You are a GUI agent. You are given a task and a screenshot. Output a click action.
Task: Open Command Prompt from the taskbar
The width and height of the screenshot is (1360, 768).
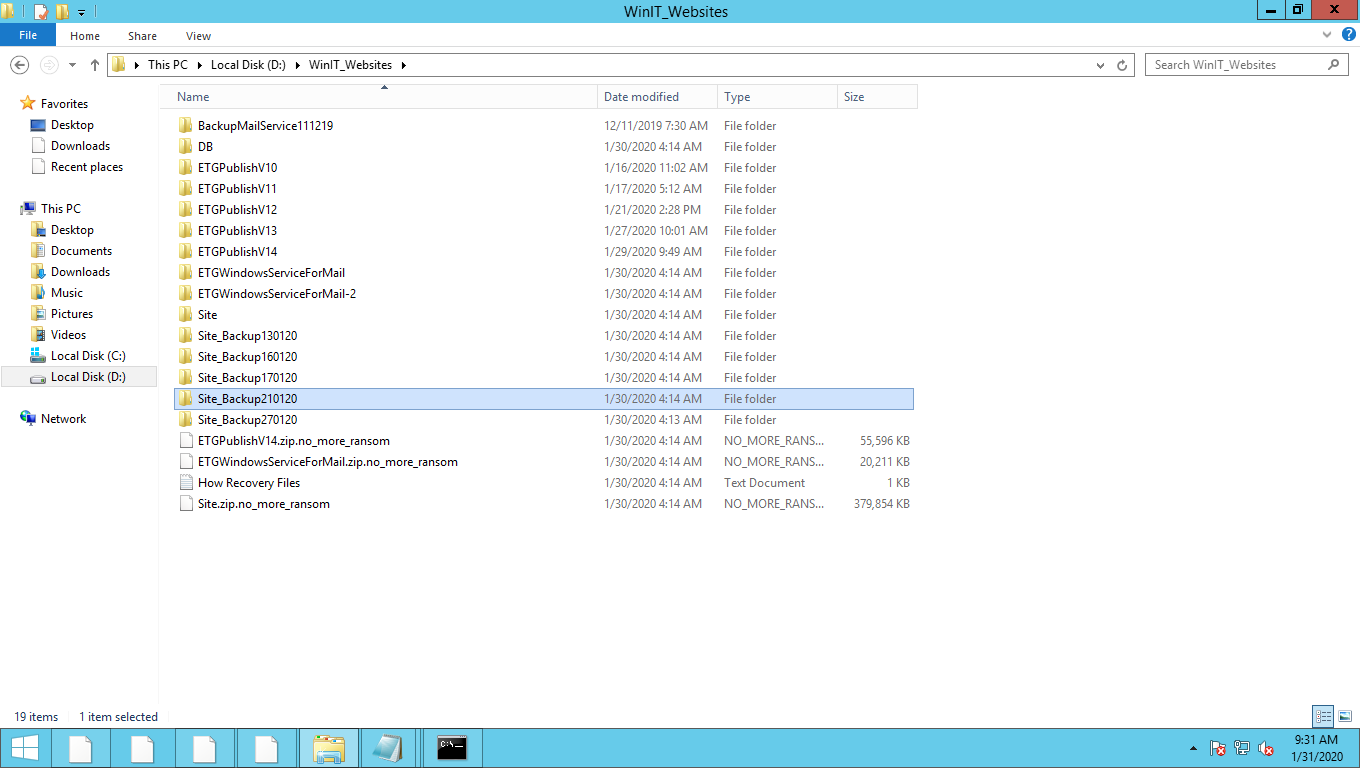(x=452, y=748)
